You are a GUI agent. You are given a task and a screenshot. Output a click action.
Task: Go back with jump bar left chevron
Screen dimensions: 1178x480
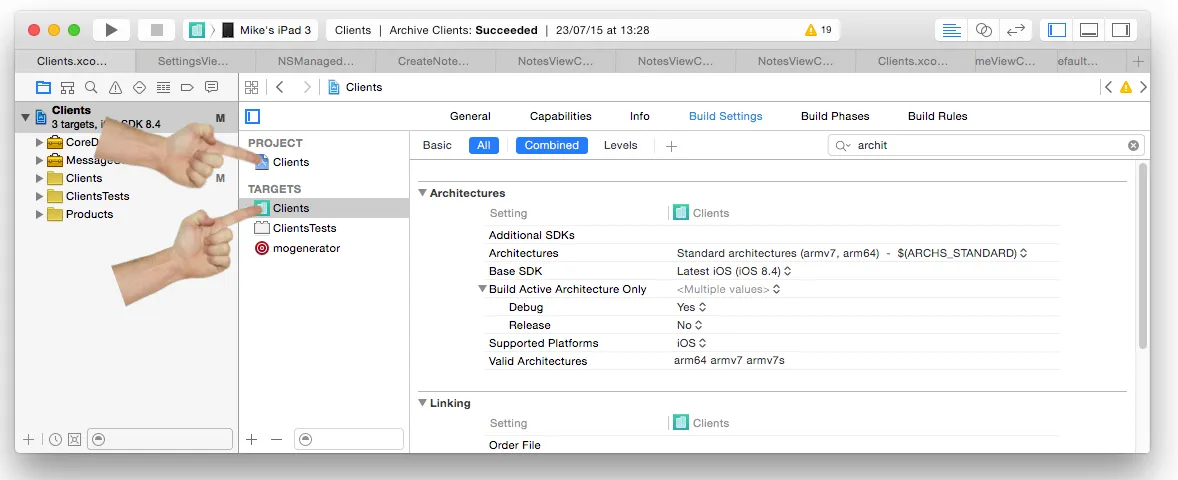[279, 87]
